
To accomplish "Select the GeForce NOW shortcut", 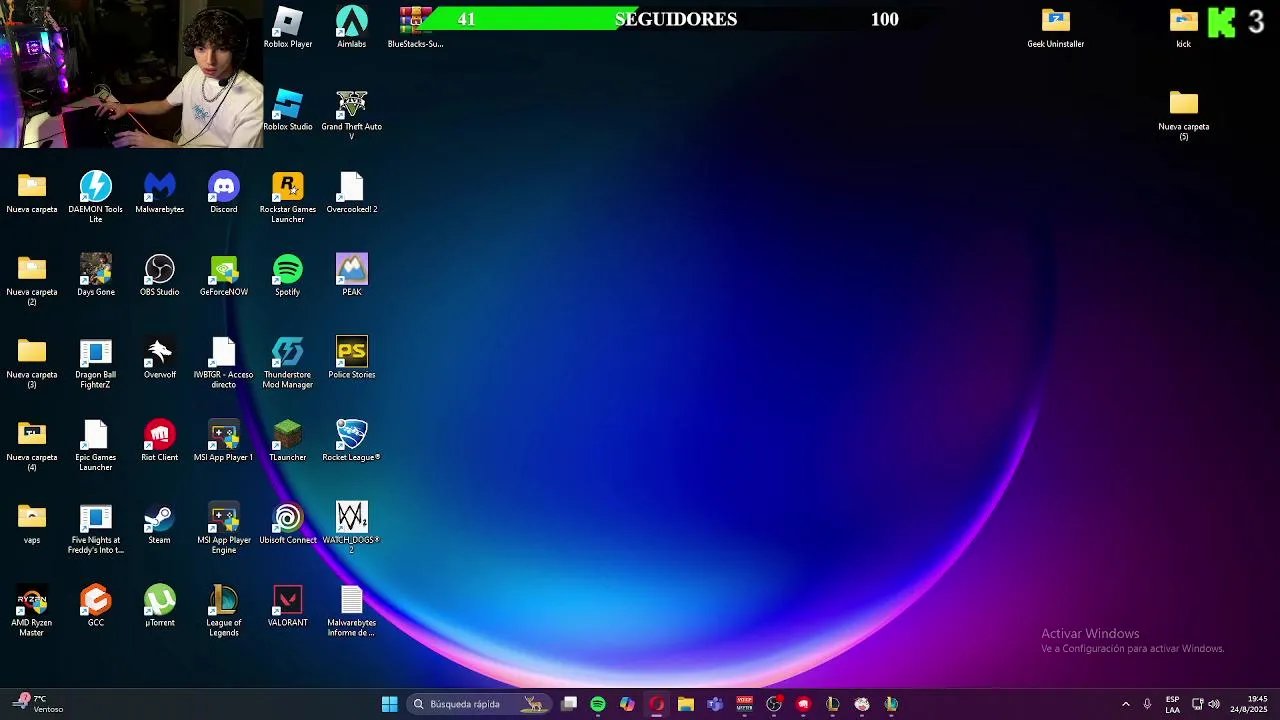I will coord(224,276).
